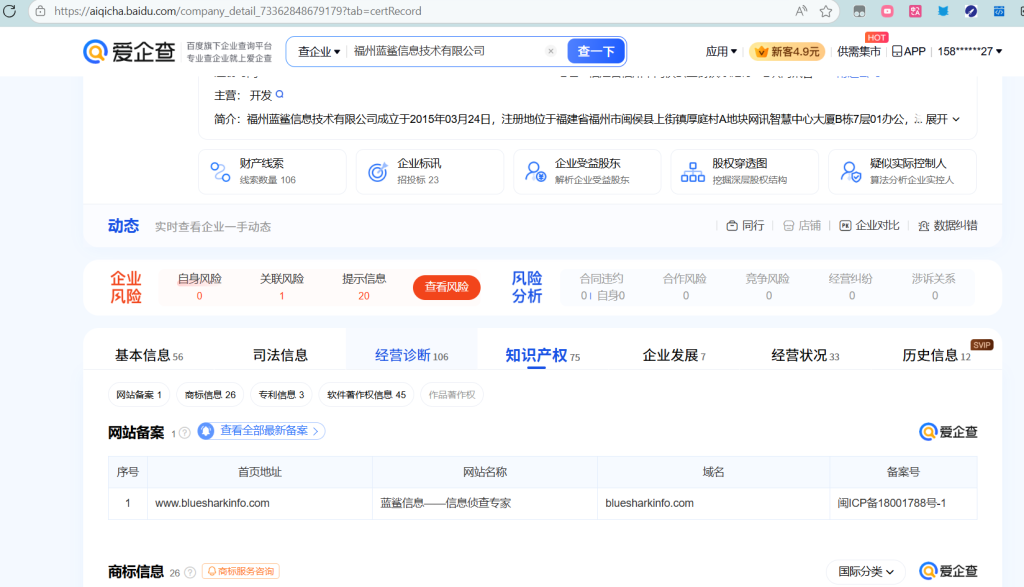Image resolution: width=1024 pixels, height=587 pixels.
Task: Open 财产线索 property clues card
Action: point(272,171)
